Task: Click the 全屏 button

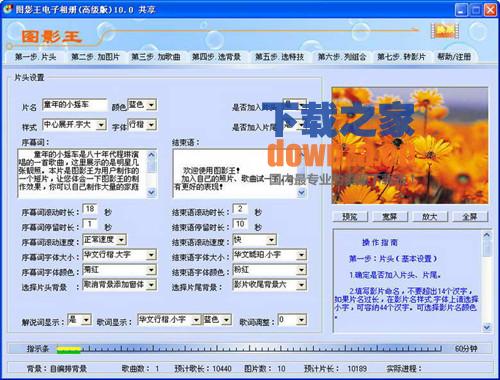Action: tap(470, 217)
